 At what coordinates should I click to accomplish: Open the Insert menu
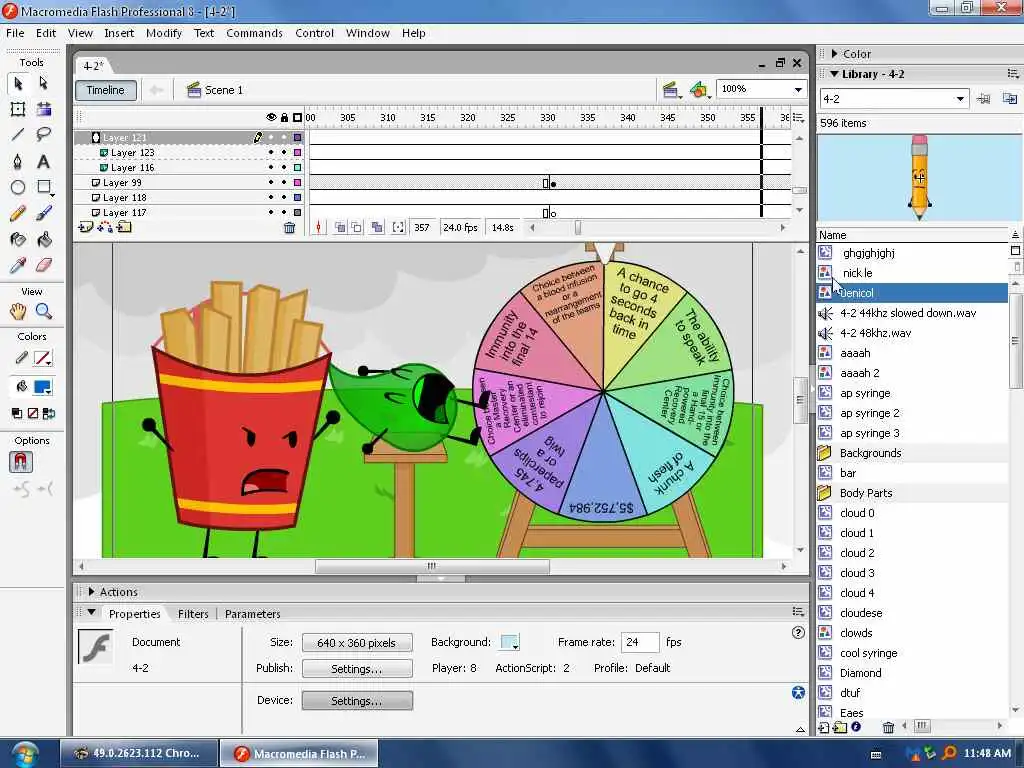119,33
